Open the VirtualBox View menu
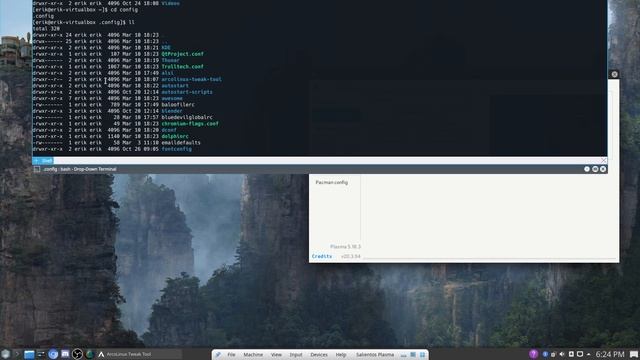This screenshot has width=640, height=360. click(x=276, y=355)
